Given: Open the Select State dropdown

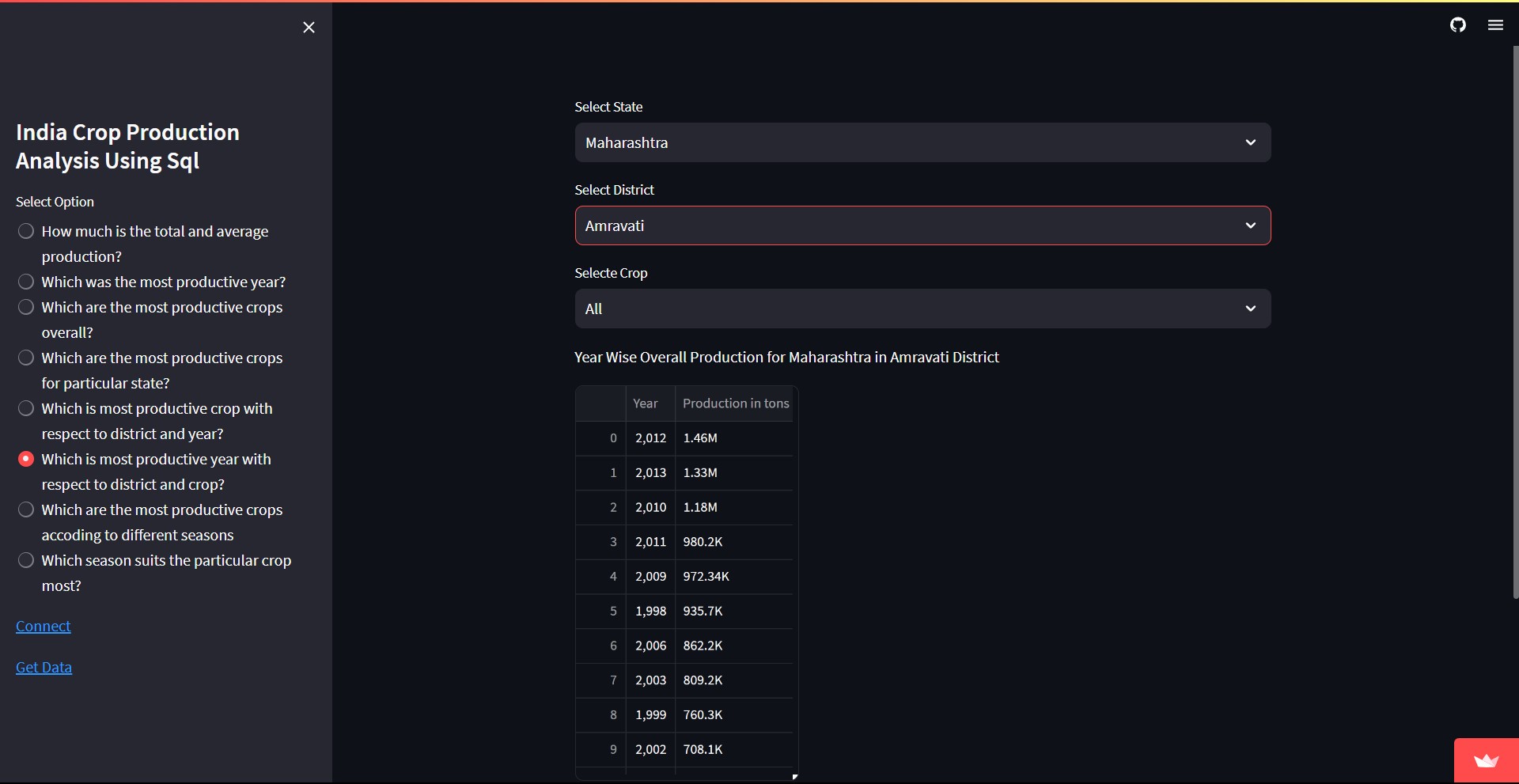Looking at the screenshot, I should [922, 142].
